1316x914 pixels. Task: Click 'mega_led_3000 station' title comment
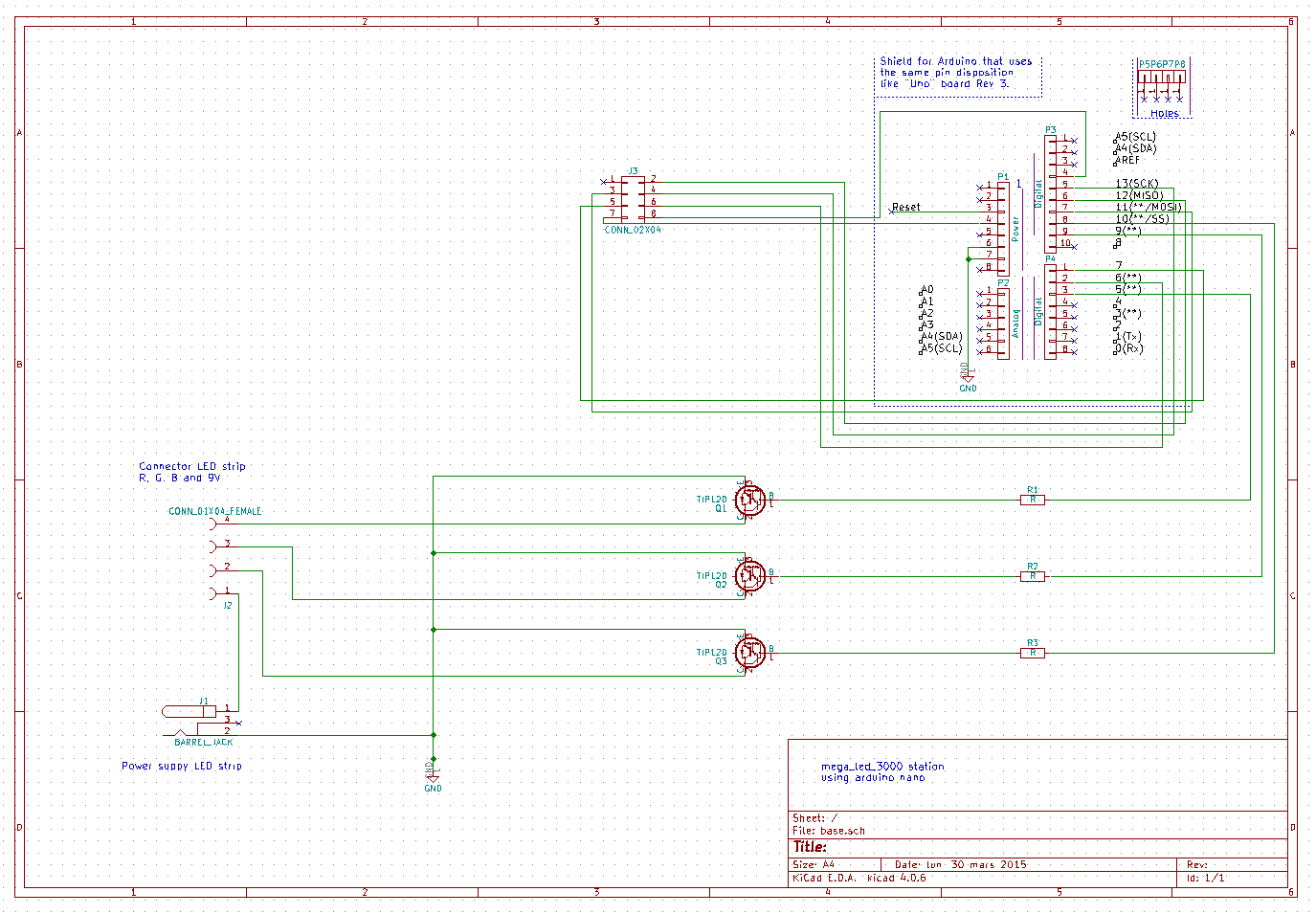pyautogui.click(x=882, y=766)
